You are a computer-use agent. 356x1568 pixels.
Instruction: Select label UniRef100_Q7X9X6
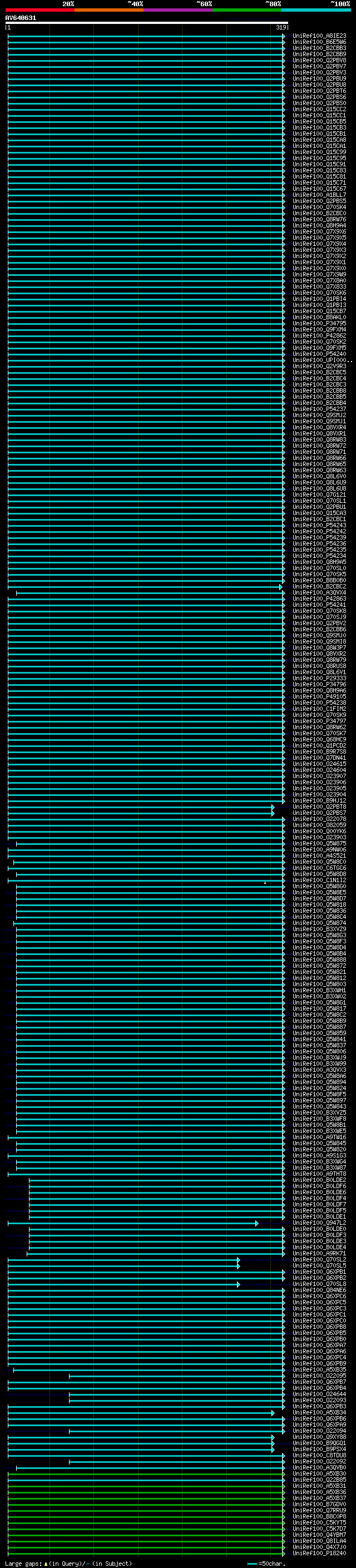pos(319,232)
